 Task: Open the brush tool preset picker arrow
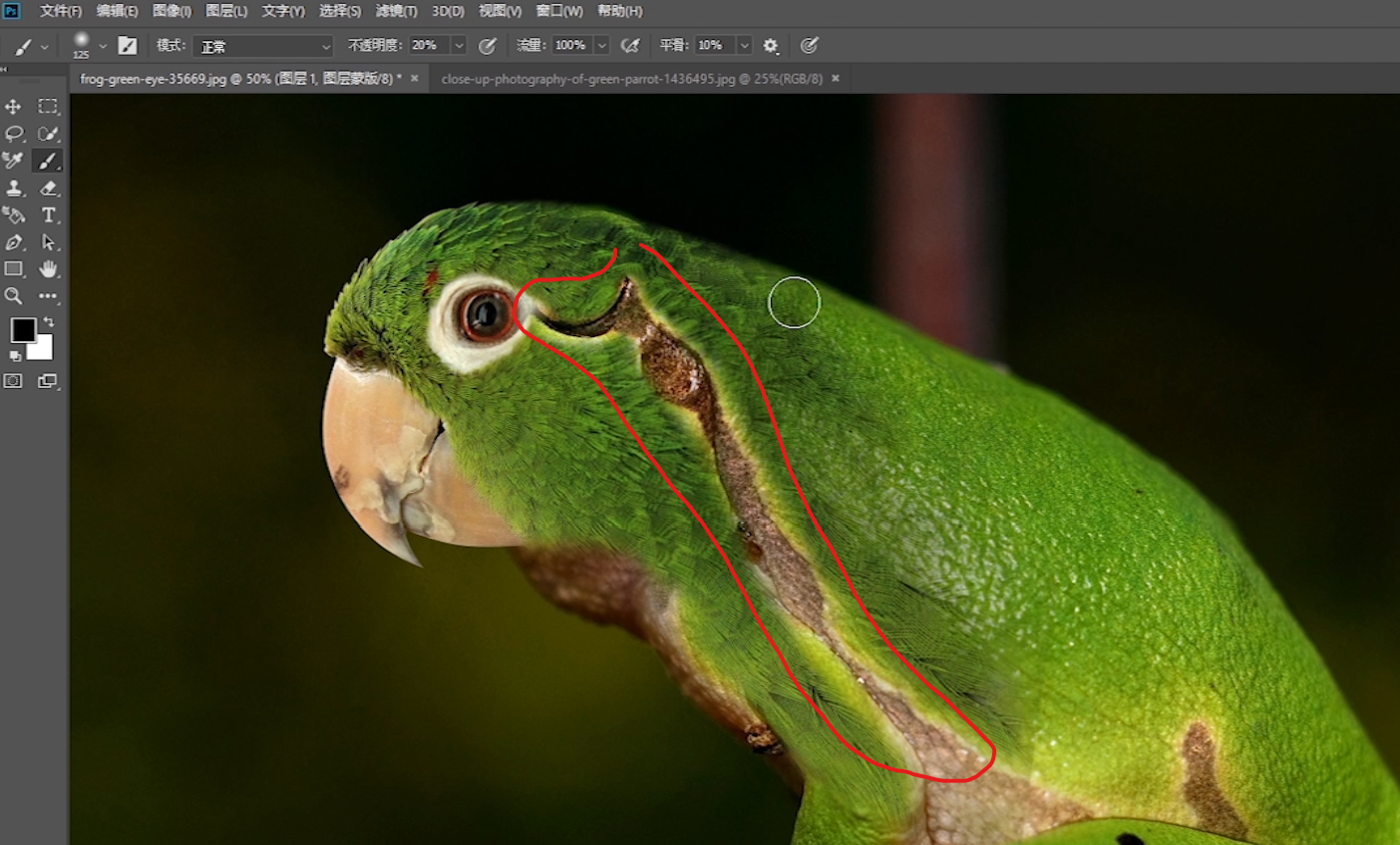coord(44,47)
